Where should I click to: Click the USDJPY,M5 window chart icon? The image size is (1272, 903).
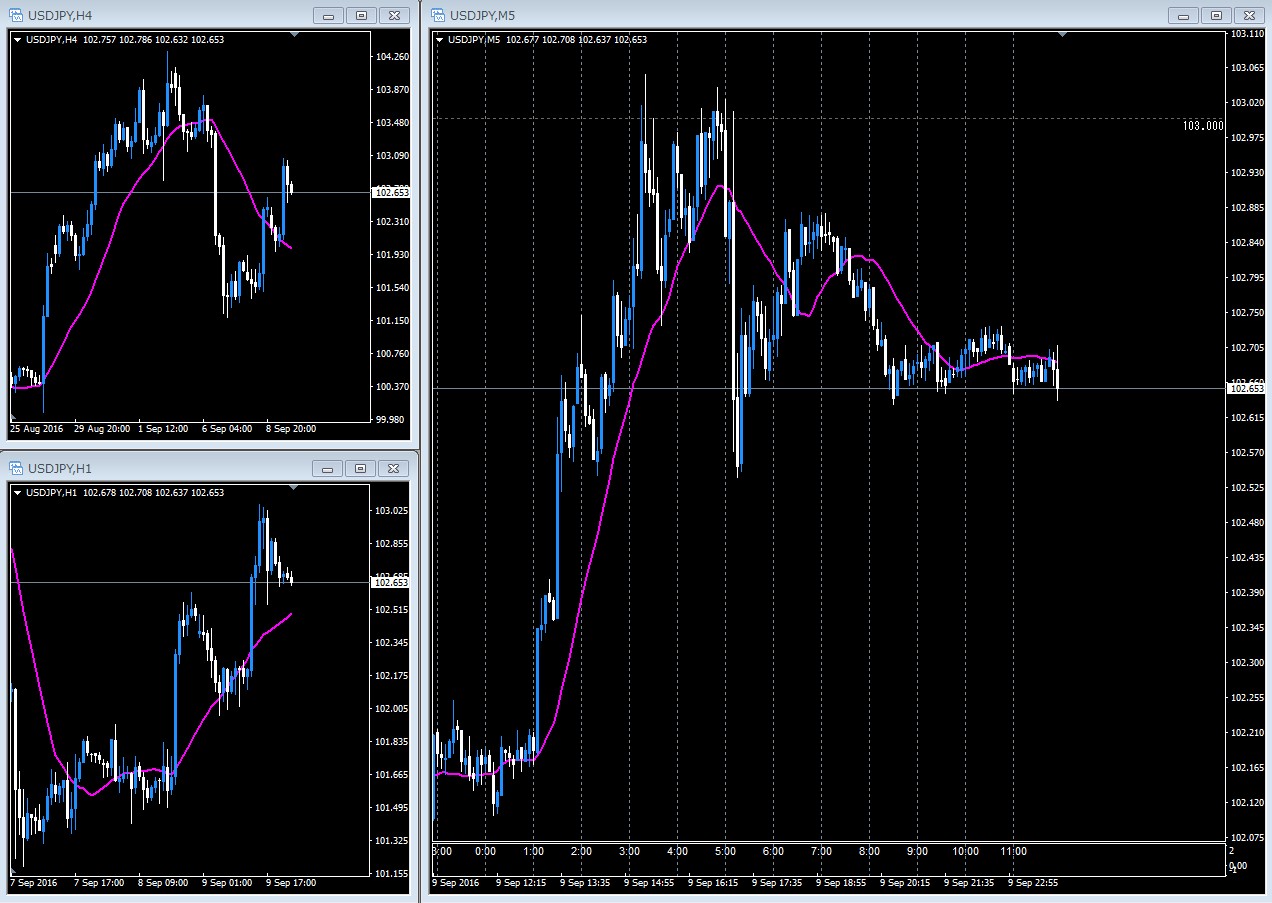[438, 15]
